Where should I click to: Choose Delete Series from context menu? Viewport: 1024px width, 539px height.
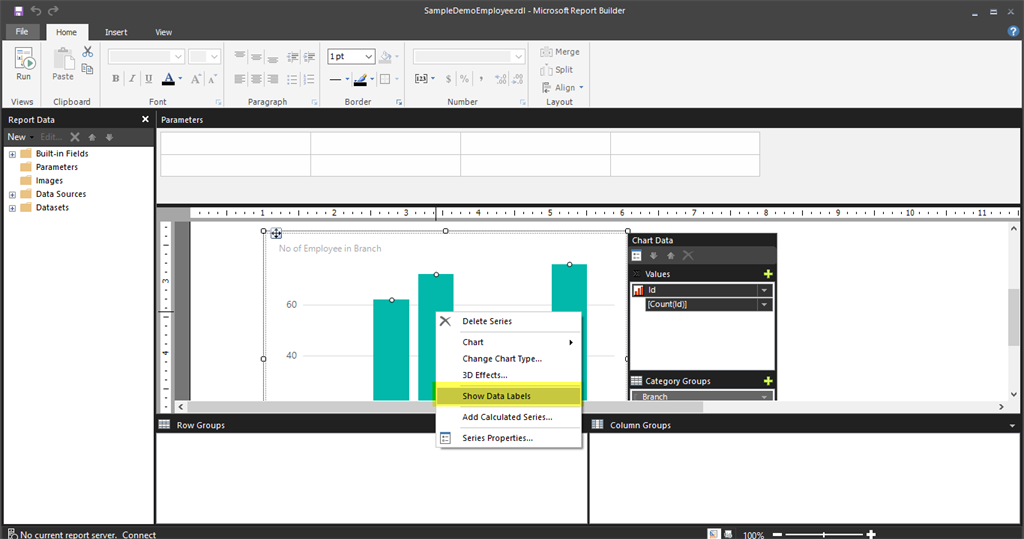click(x=508, y=321)
